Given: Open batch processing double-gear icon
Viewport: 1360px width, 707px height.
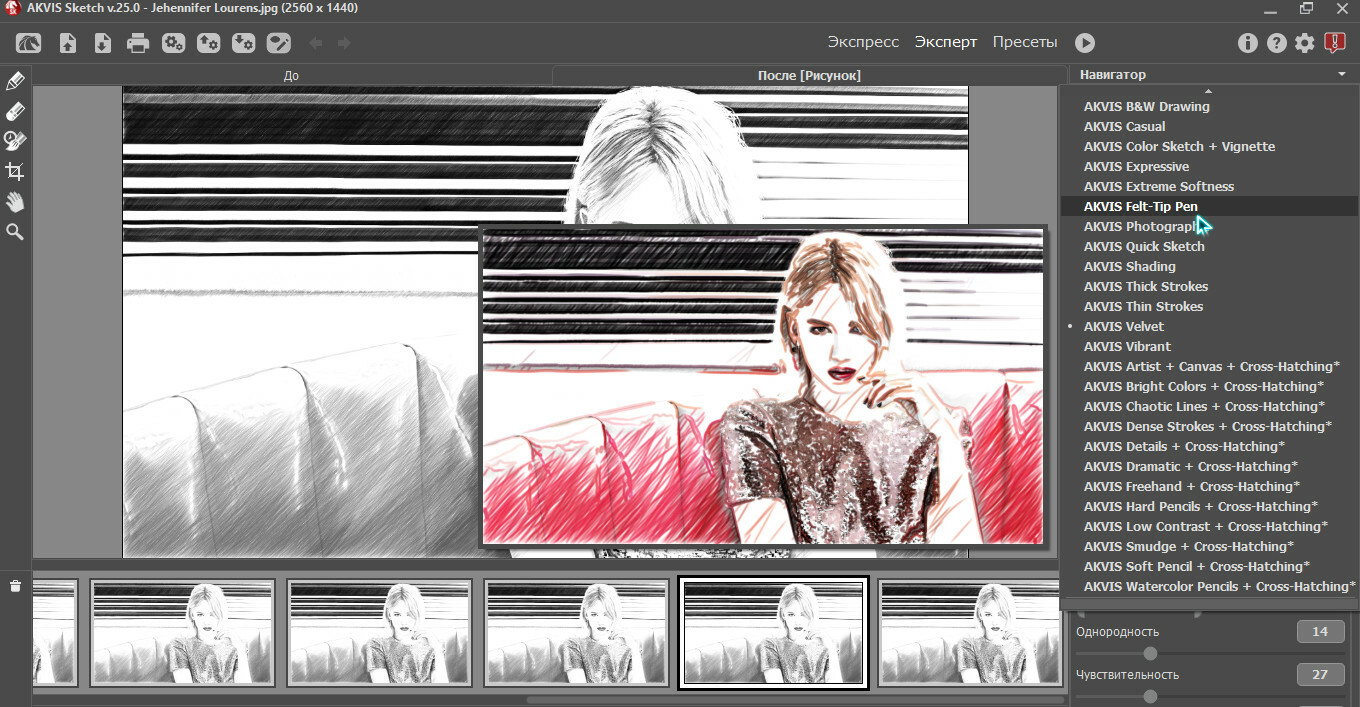Looking at the screenshot, I should coord(173,43).
